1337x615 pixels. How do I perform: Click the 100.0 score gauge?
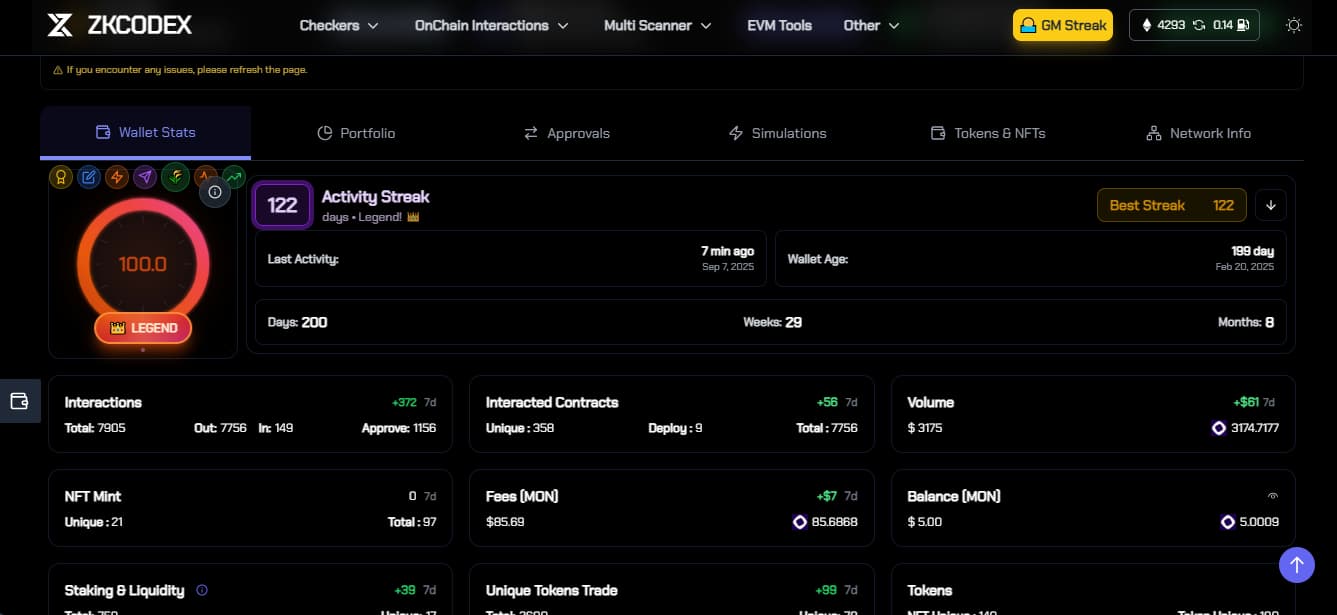[x=143, y=265]
